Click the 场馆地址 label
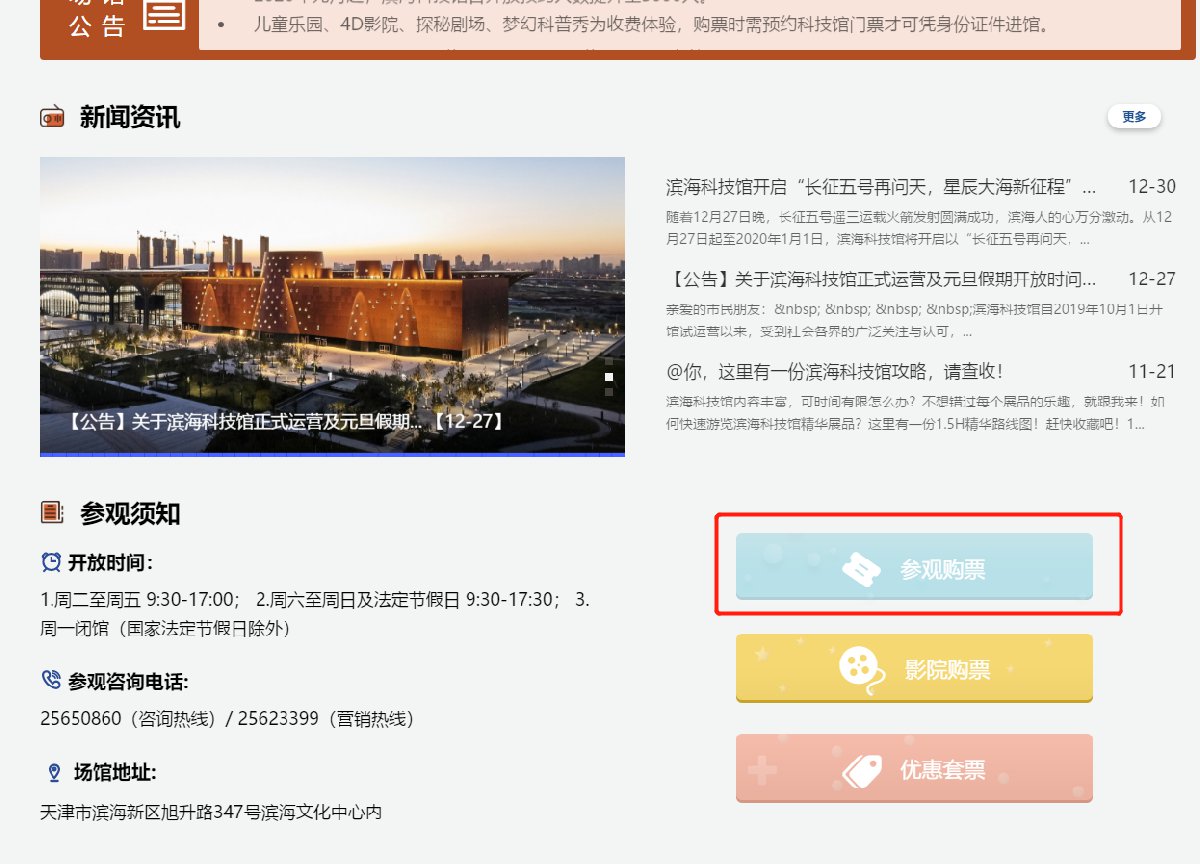1200x864 pixels. pyautogui.click(x=115, y=773)
